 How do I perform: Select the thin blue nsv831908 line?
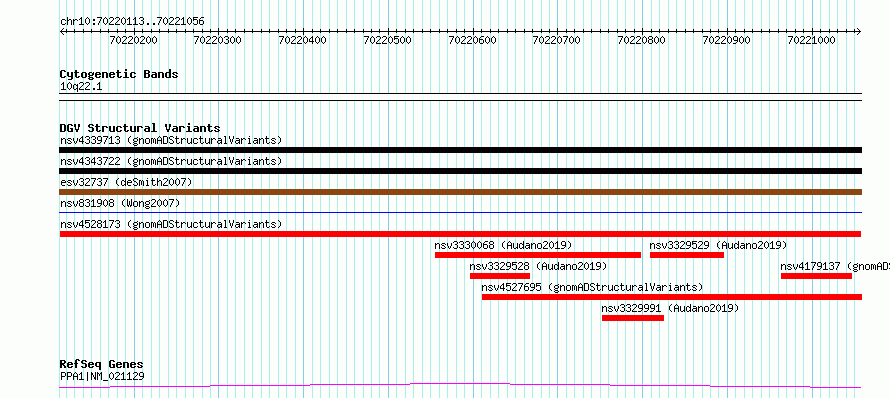click(460, 213)
